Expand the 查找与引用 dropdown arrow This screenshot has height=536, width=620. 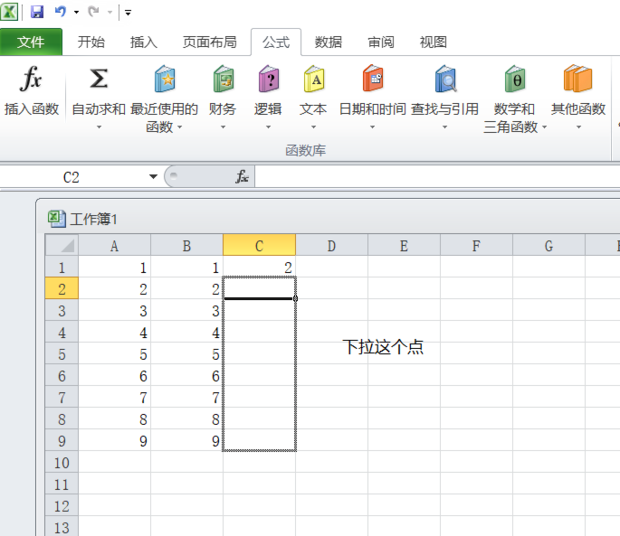[x=445, y=127]
